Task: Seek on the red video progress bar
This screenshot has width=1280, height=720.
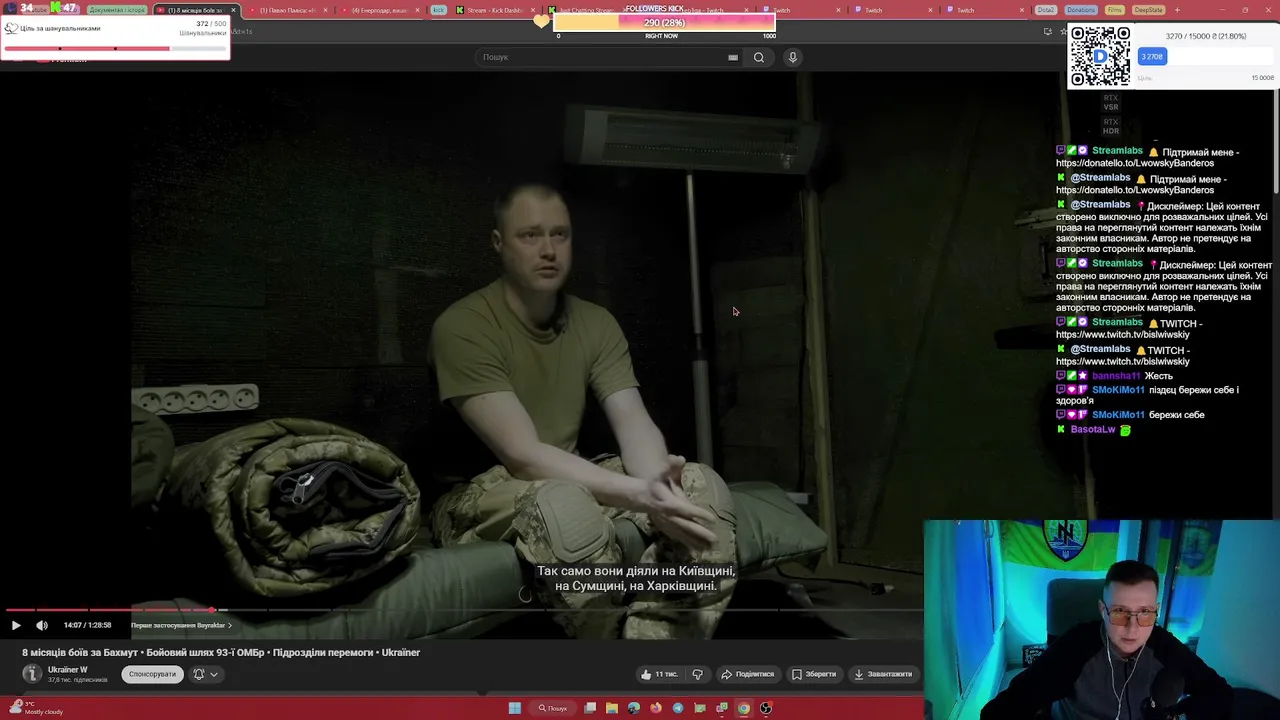Action: click(x=464, y=609)
